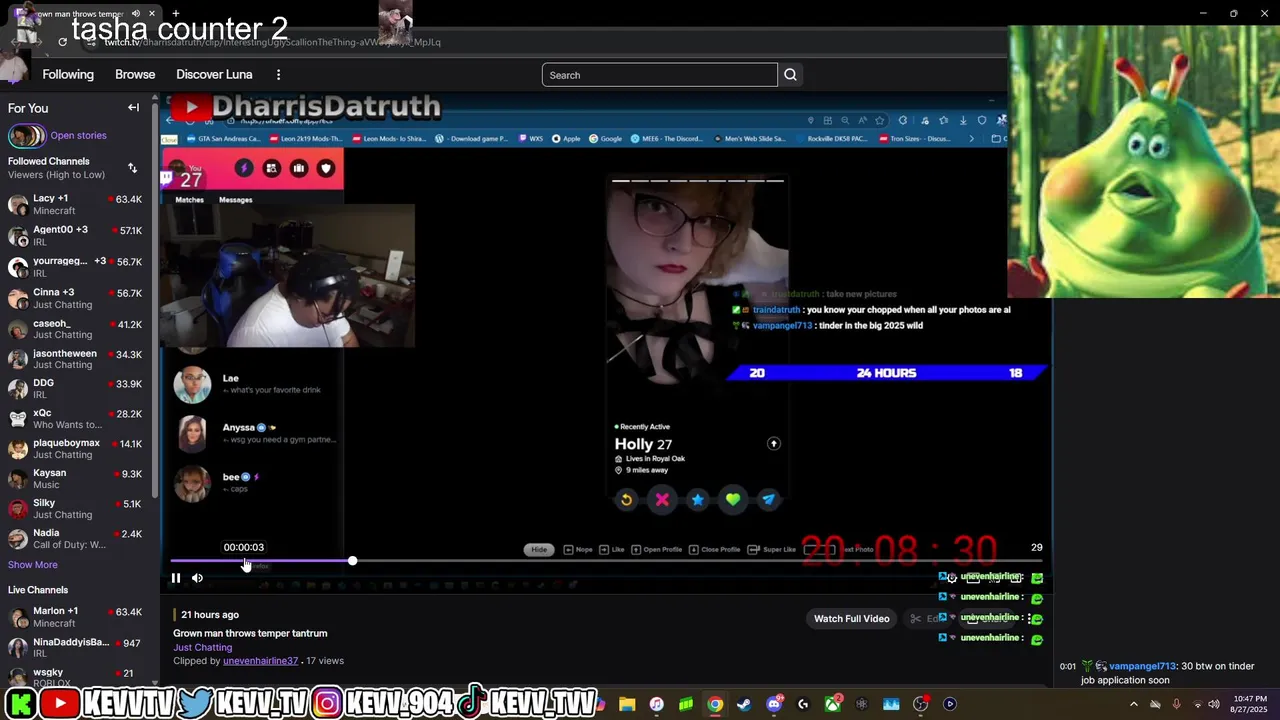Viewport: 1280px width, 720px height.
Task: Show hidden system tray icons
Action: (1133, 705)
